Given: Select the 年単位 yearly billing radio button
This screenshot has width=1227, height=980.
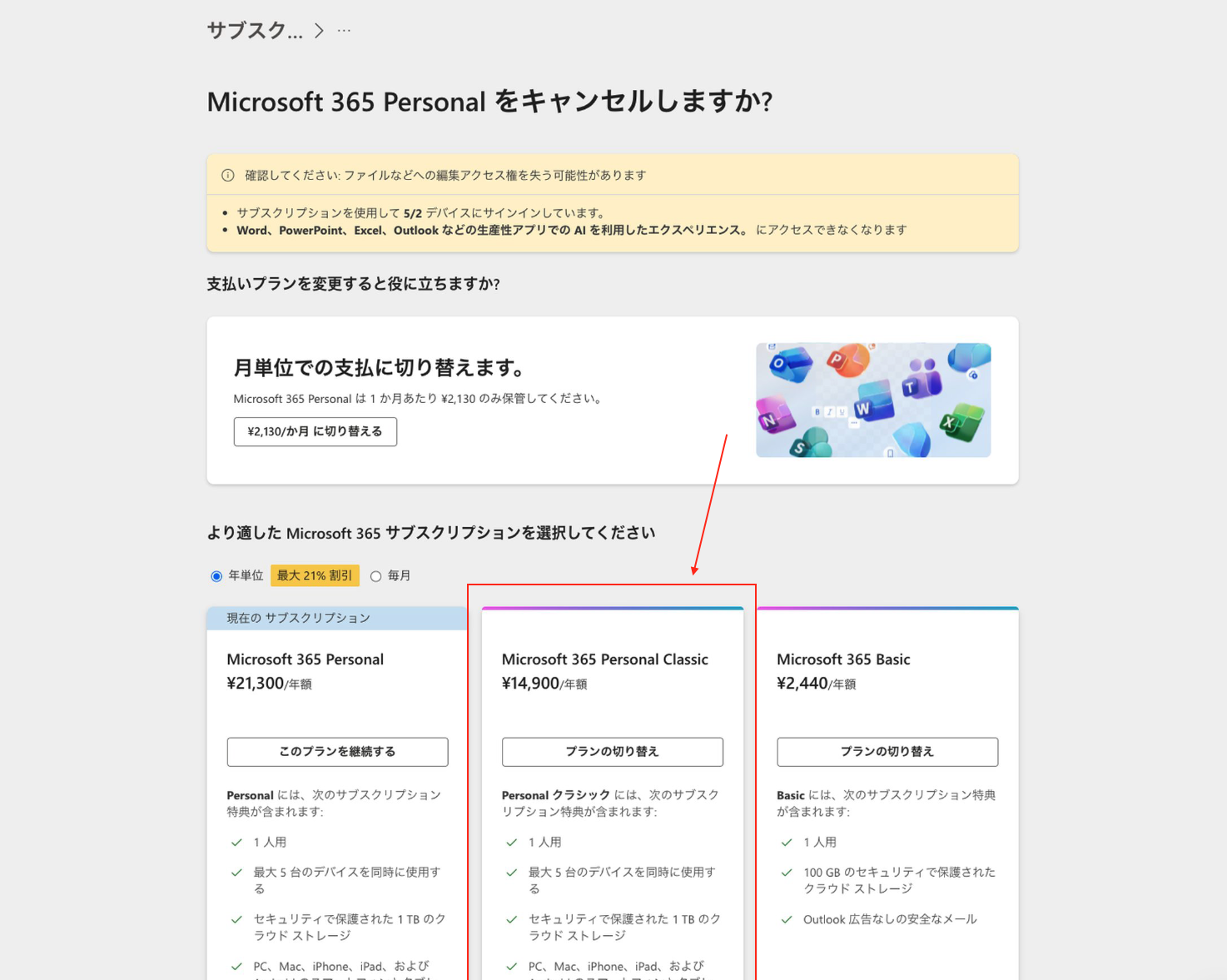Looking at the screenshot, I should click(216, 576).
